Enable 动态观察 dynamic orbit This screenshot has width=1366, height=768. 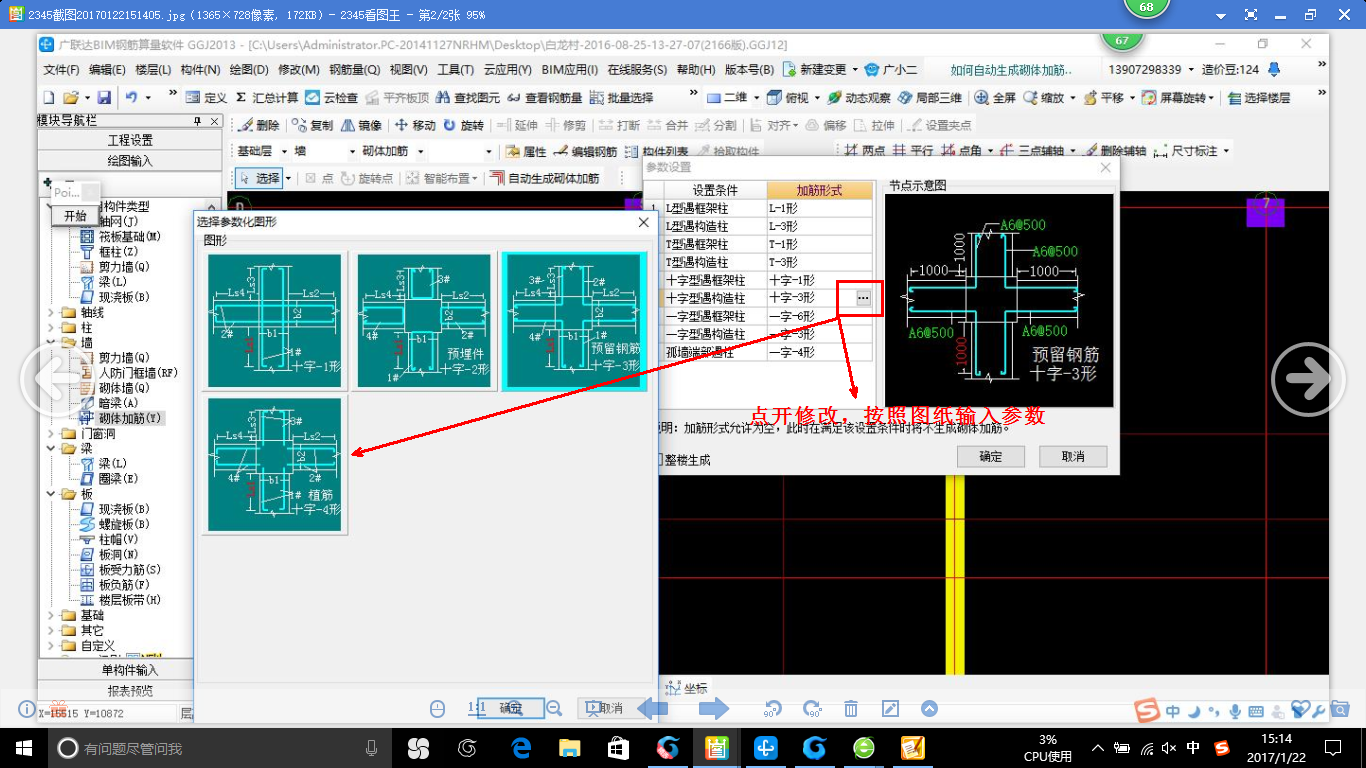coord(859,98)
